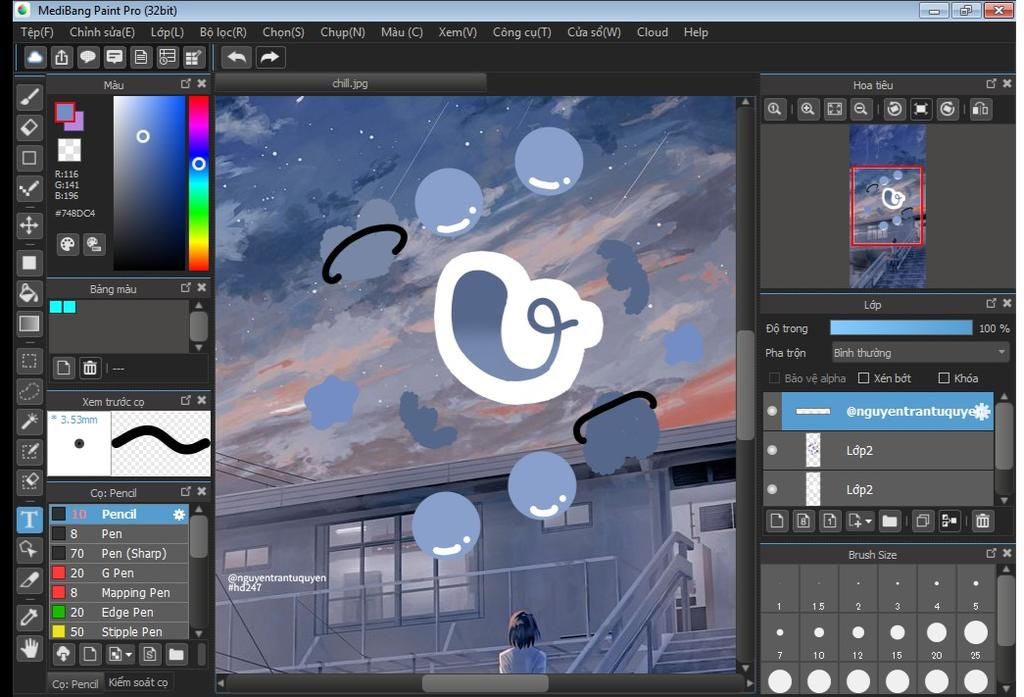Zoom out on the navigator
The height and width of the screenshot is (697, 1024).
click(x=861, y=109)
